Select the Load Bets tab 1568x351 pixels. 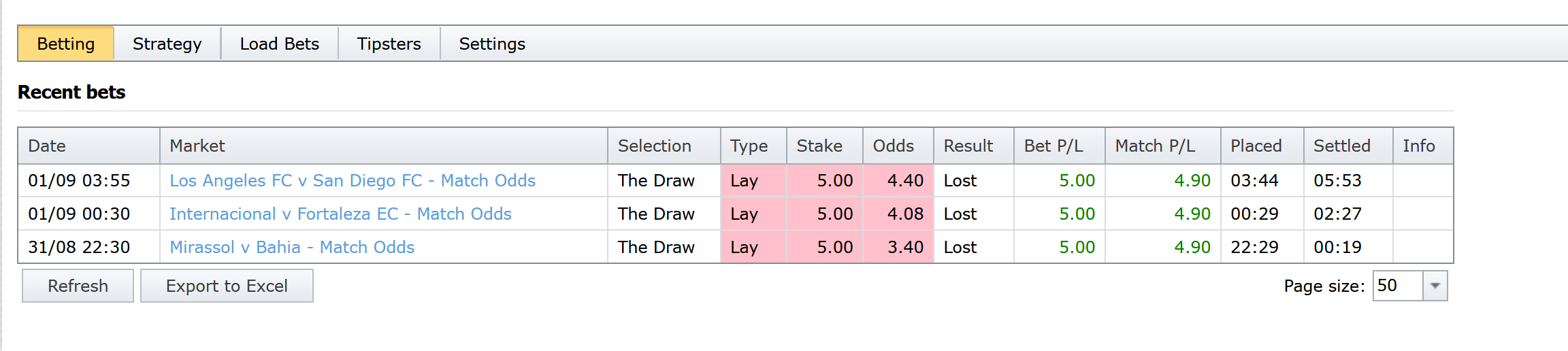pyautogui.click(x=279, y=44)
